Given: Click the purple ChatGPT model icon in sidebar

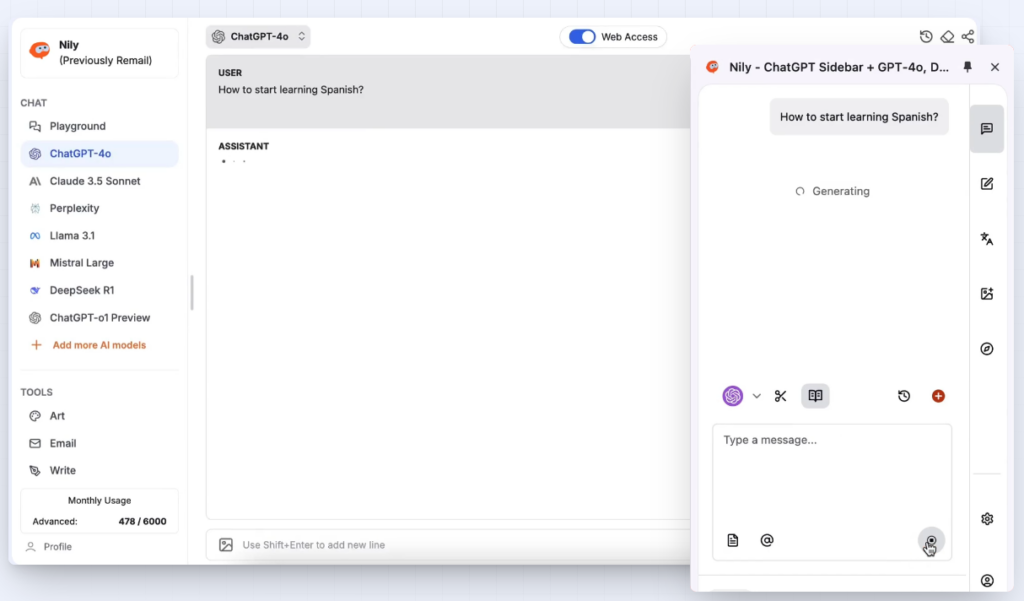Looking at the screenshot, I should [733, 396].
